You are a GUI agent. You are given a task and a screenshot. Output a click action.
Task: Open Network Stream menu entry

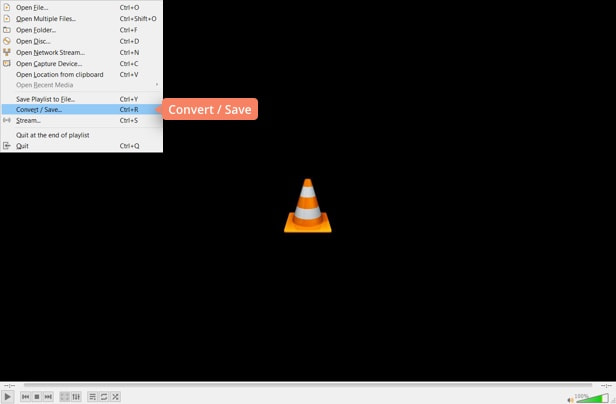click(81, 52)
